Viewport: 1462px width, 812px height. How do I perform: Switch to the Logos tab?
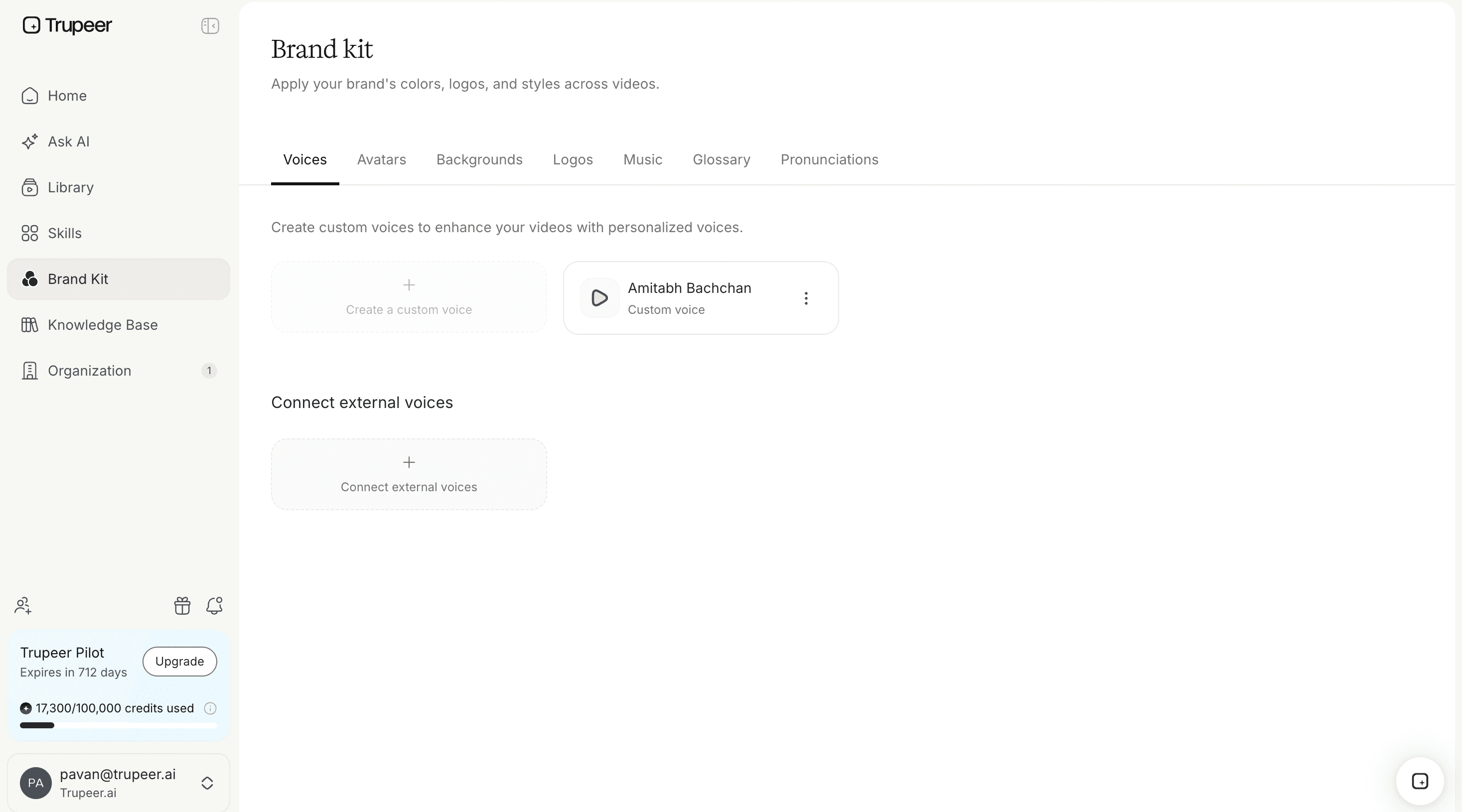[573, 160]
